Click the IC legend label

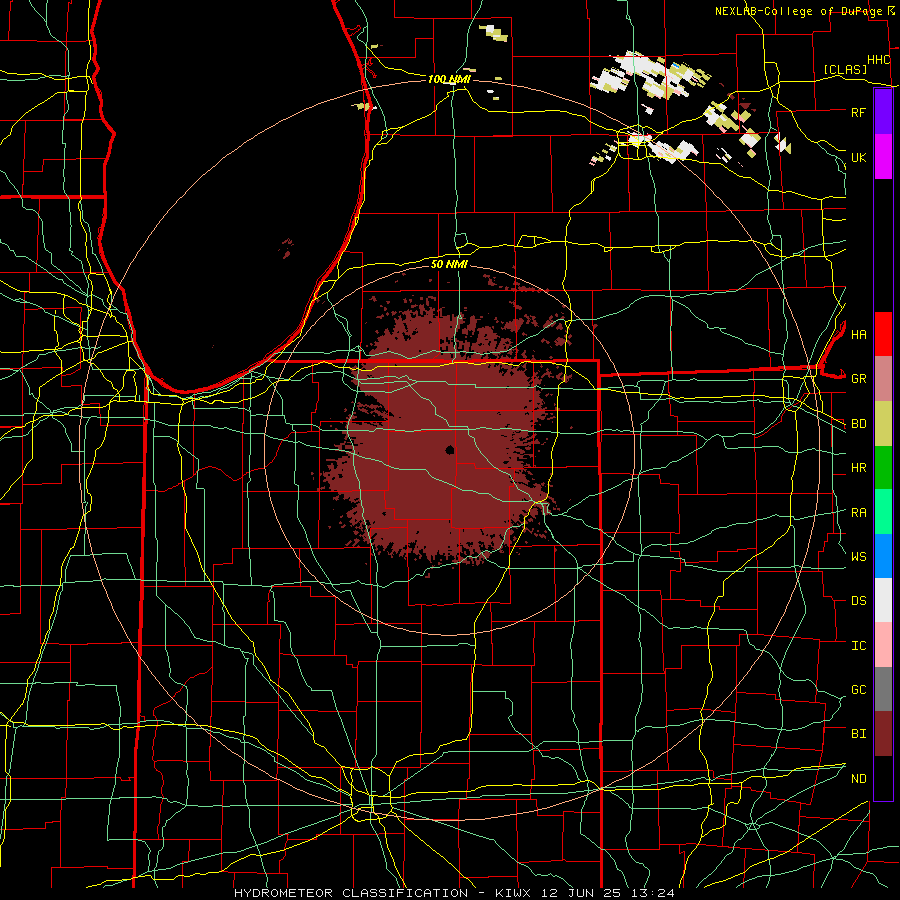(x=858, y=646)
